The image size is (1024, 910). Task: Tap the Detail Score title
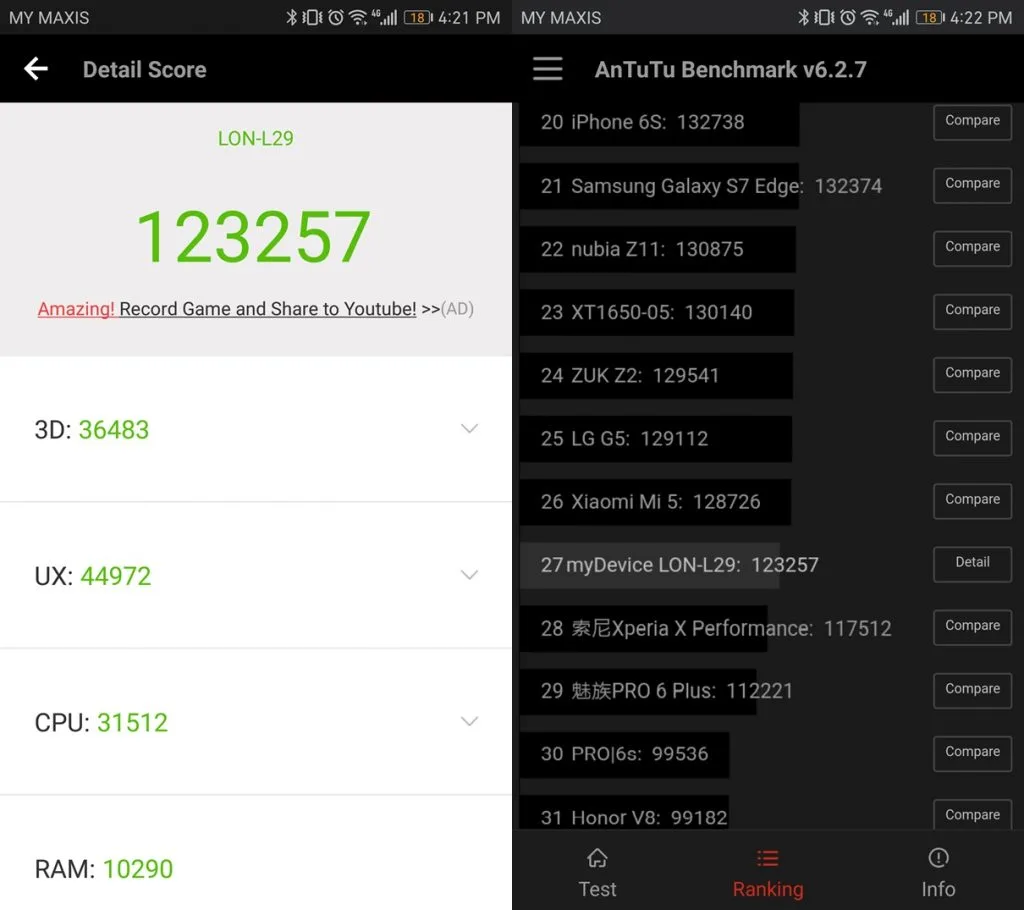tap(144, 69)
